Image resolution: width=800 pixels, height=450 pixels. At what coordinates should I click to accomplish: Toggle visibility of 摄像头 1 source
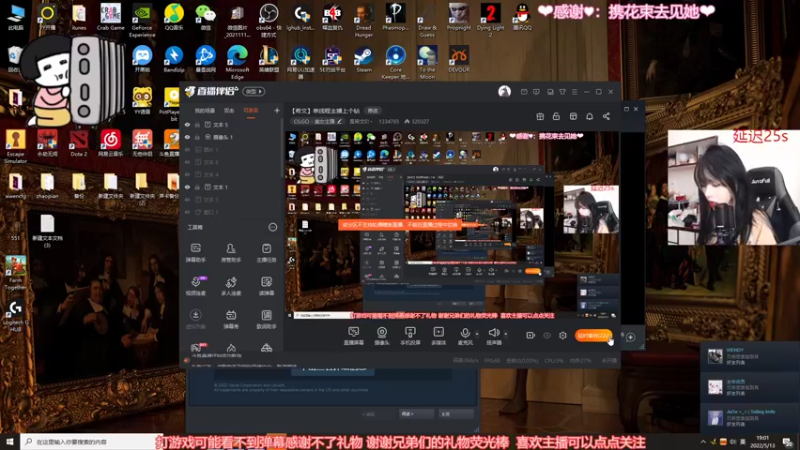tap(187, 137)
